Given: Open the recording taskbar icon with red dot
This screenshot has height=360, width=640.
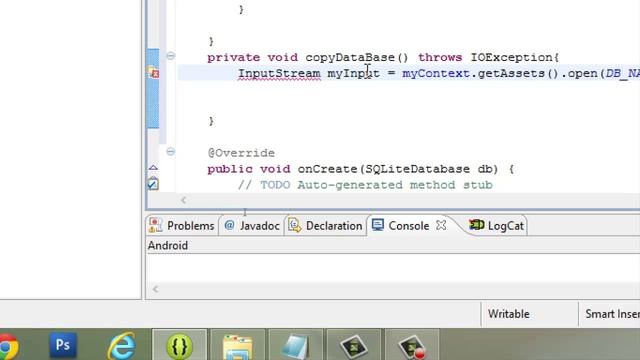Looking at the screenshot, I should 412,346.
